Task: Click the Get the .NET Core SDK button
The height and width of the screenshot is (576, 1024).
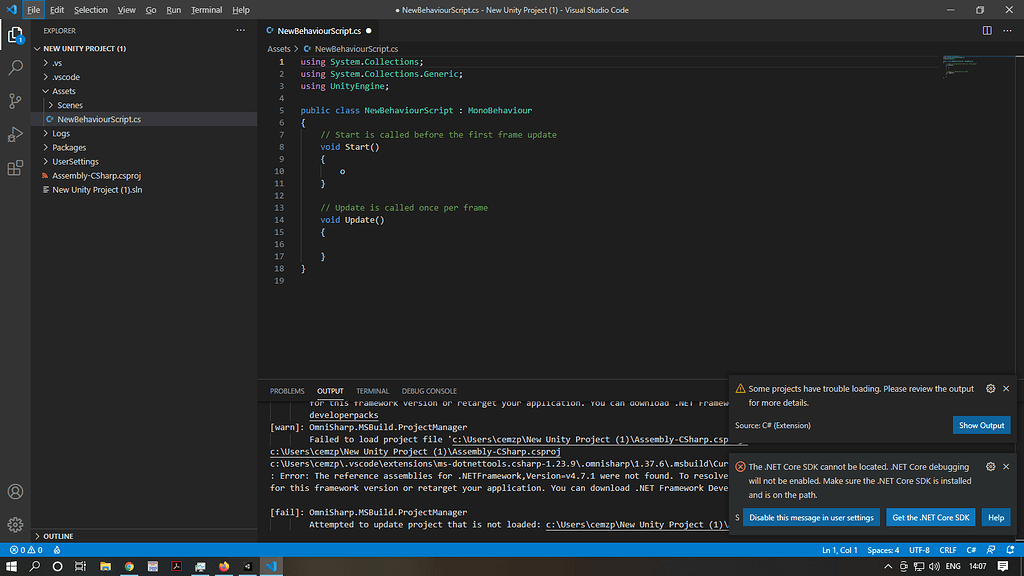Action: [930, 517]
